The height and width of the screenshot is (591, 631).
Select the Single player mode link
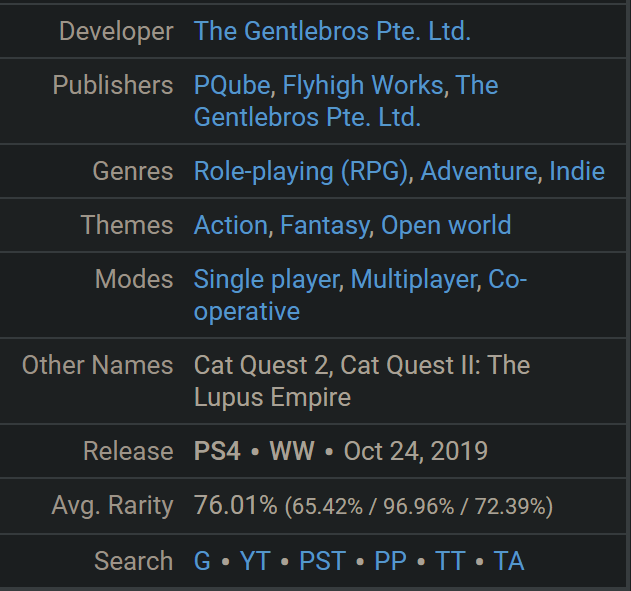tap(266, 279)
